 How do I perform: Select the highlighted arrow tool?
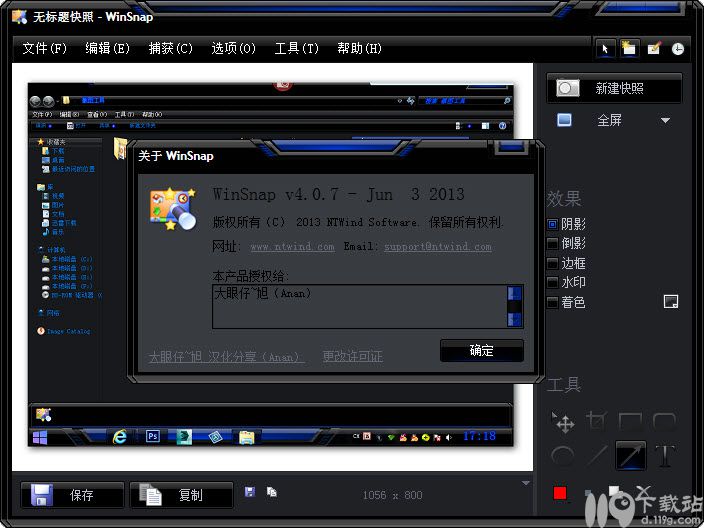pyautogui.click(x=630, y=456)
